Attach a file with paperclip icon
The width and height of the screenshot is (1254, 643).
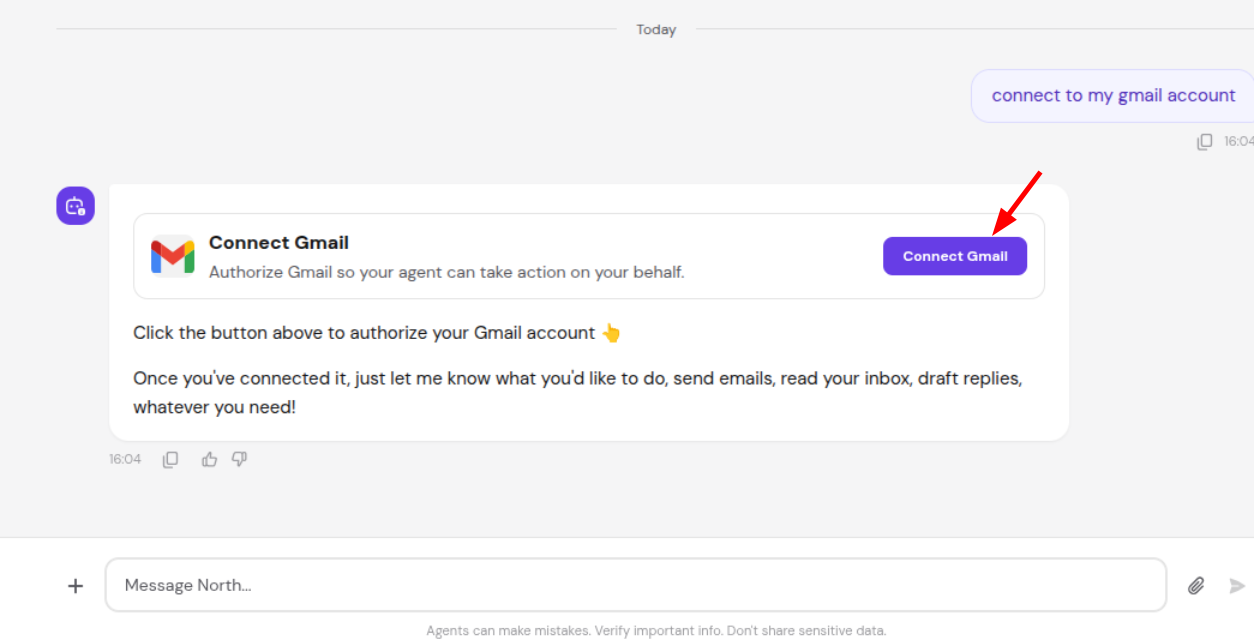1196,586
